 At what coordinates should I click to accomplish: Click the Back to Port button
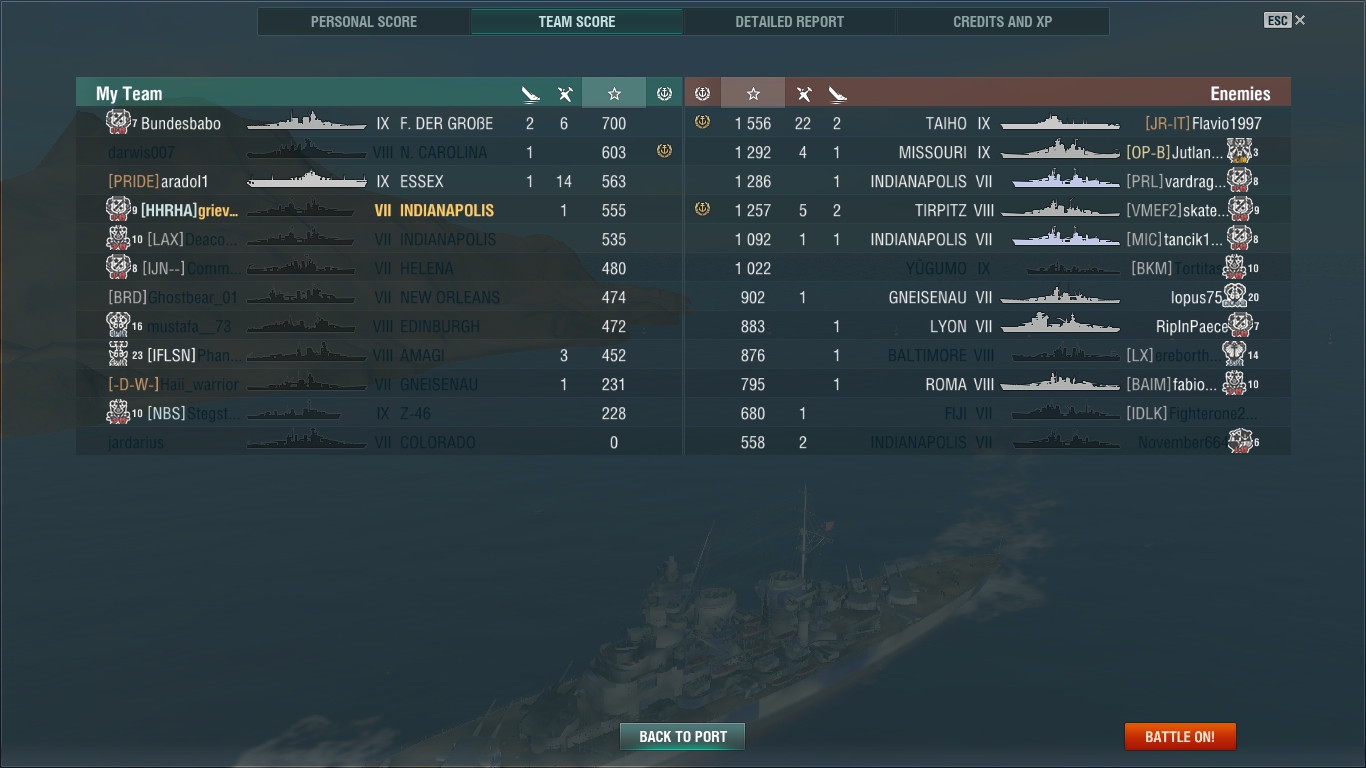tap(683, 736)
